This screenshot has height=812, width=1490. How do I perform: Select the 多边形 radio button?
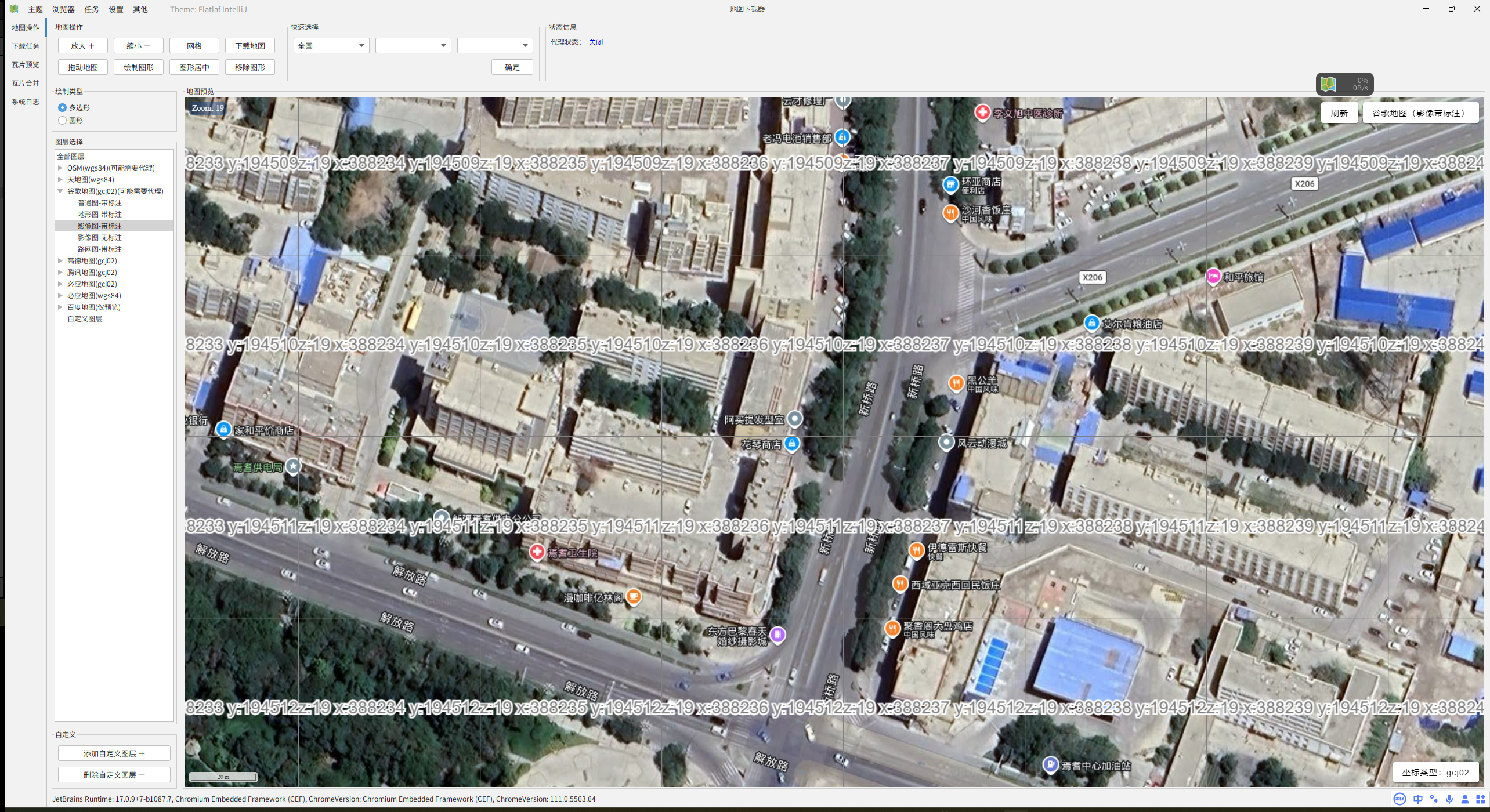coord(62,107)
